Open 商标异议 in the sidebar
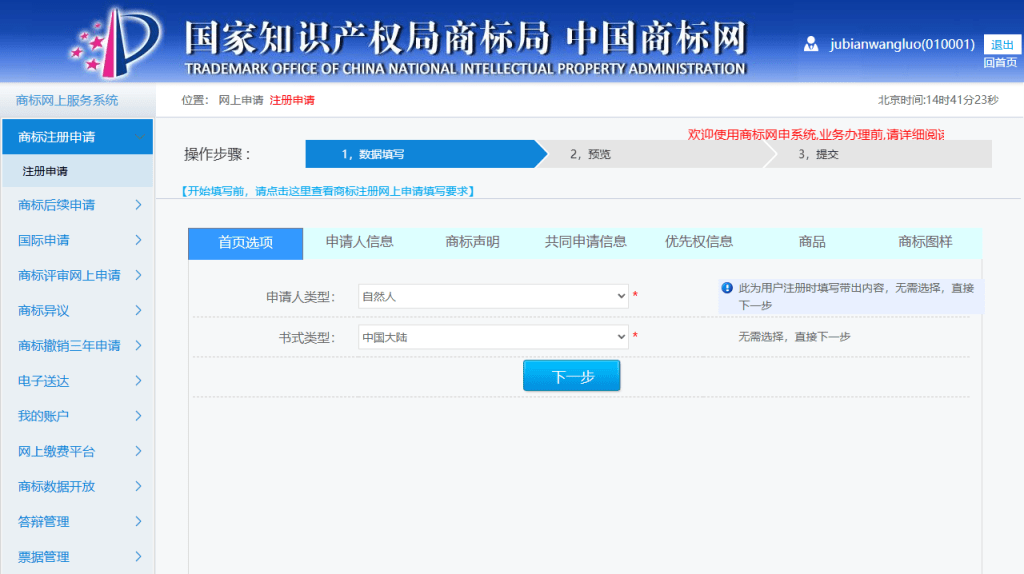The width and height of the screenshot is (1024, 574). click(x=44, y=311)
